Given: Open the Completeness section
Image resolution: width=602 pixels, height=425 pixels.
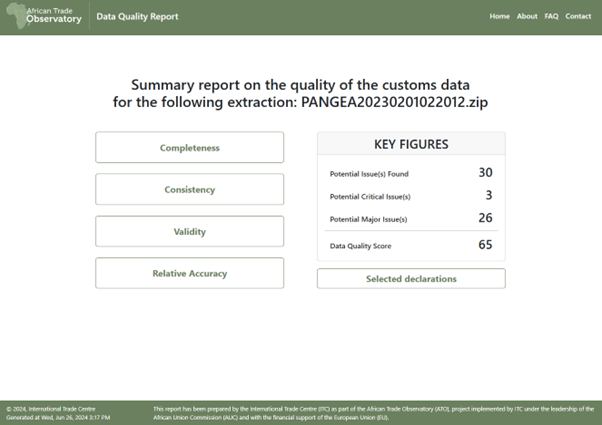Looking at the screenshot, I should tap(189, 148).
